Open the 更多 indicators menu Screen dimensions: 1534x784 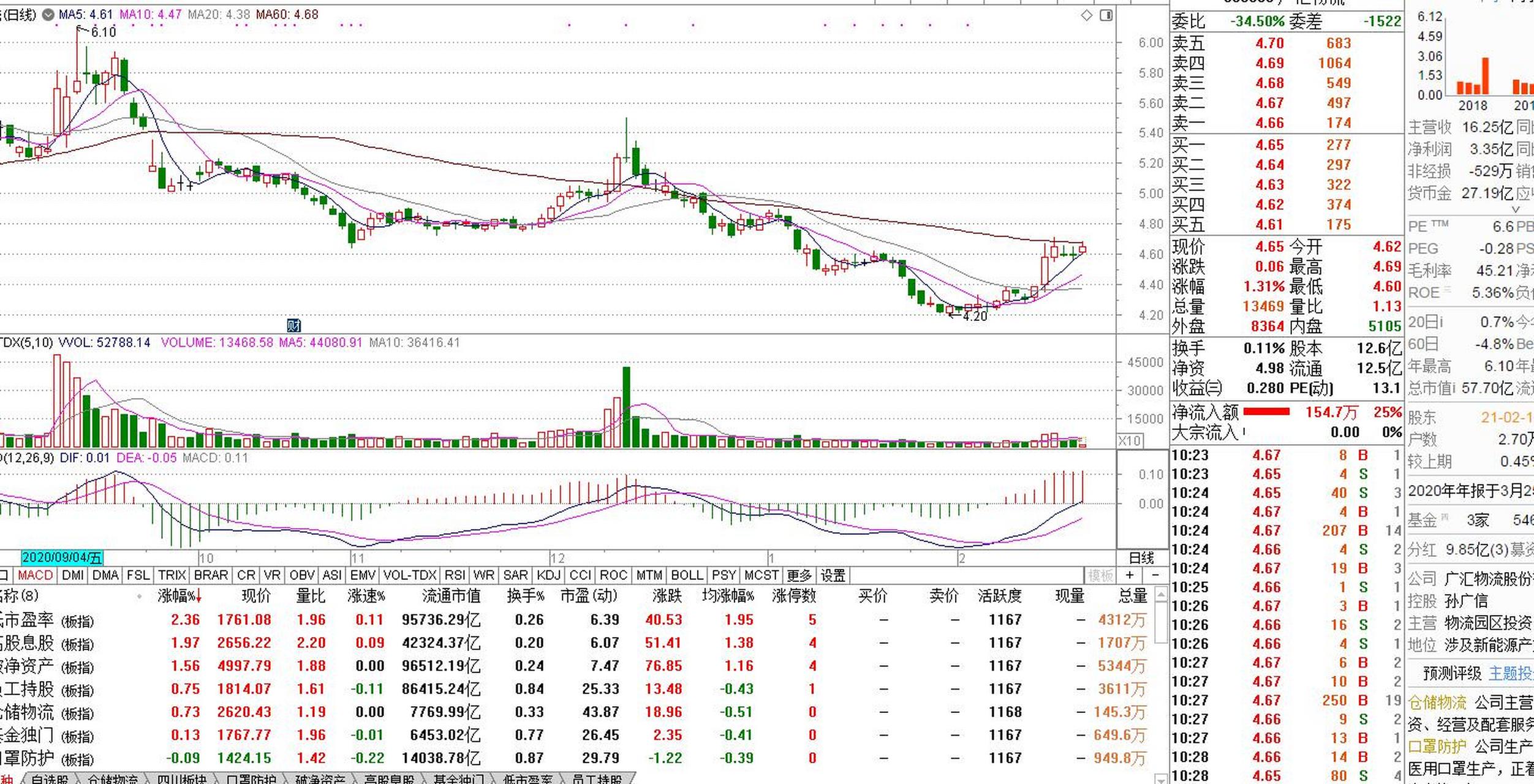tap(798, 575)
